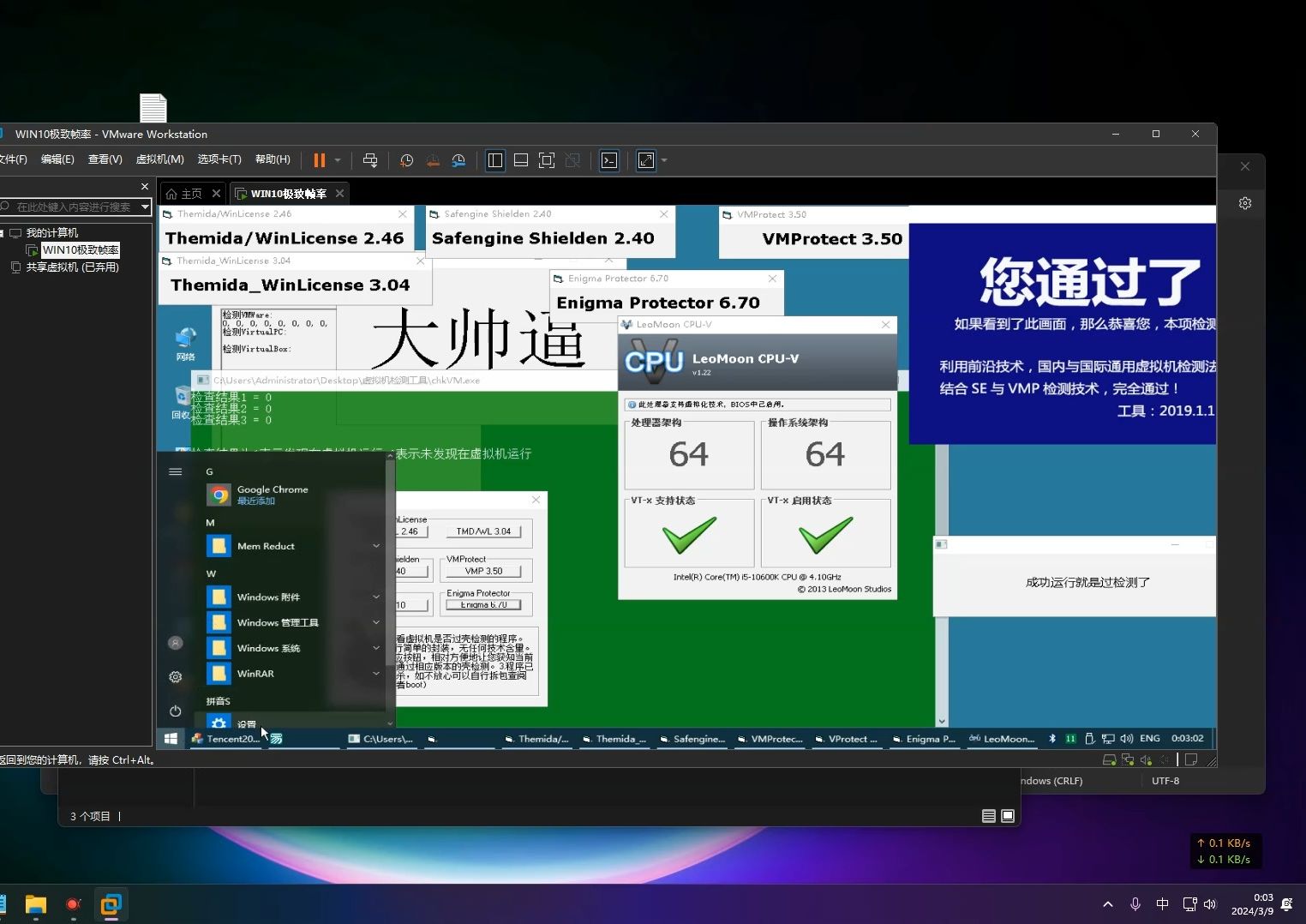Click the Start menu power icon

[176, 711]
